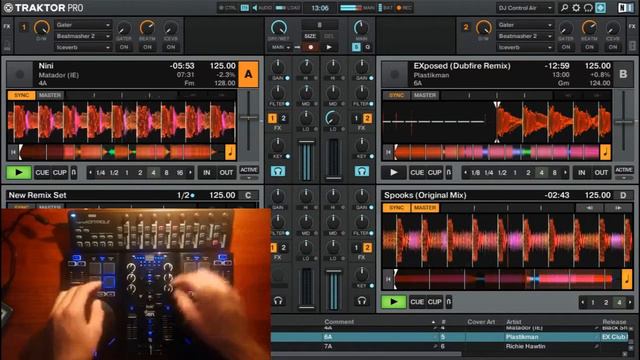Click Deck B tempo fader
The height and width of the screenshot is (360, 640).
pyautogui.click(x=623, y=122)
